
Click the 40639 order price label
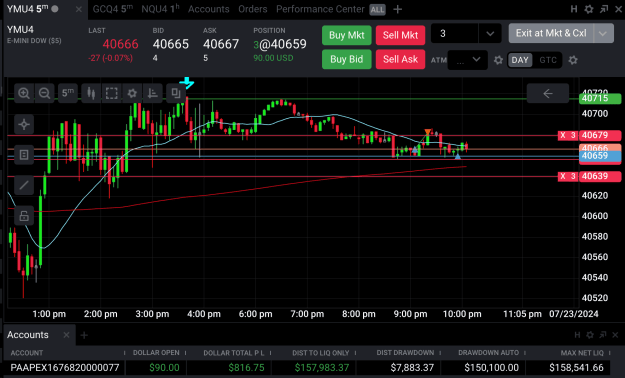[600, 176]
